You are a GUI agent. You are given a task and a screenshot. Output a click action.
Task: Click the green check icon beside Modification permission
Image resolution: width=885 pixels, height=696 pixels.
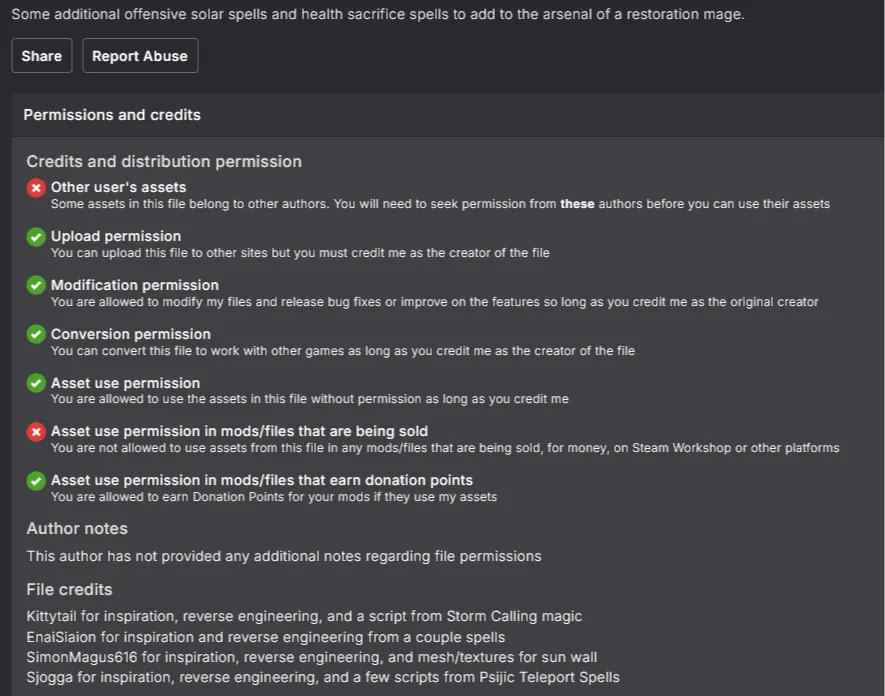36,285
